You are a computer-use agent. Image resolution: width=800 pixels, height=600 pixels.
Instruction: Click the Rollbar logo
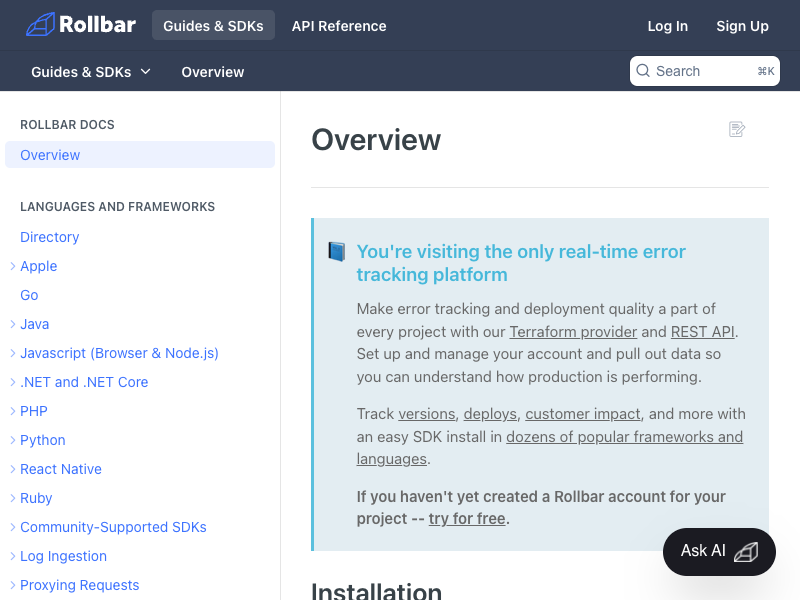coord(81,24)
